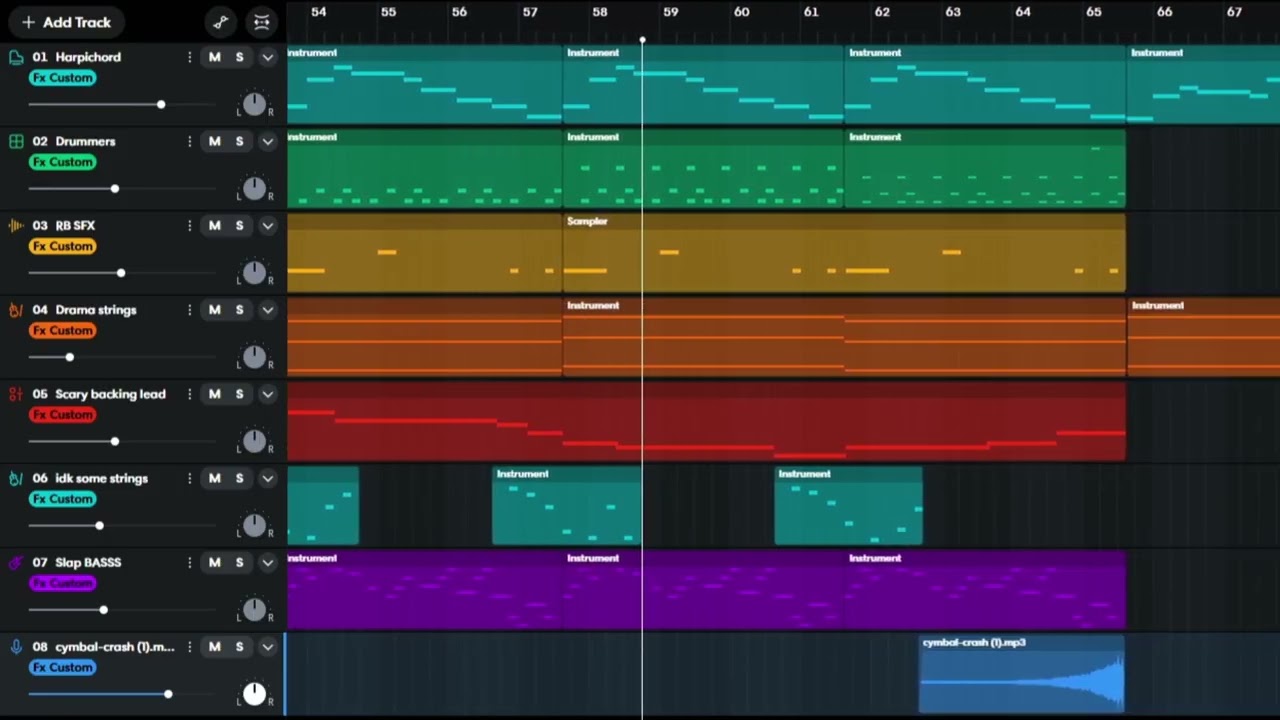Screen dimensions: 1280x720
Task: Solo the RB SFX track
Action: (x=239, y=226)
